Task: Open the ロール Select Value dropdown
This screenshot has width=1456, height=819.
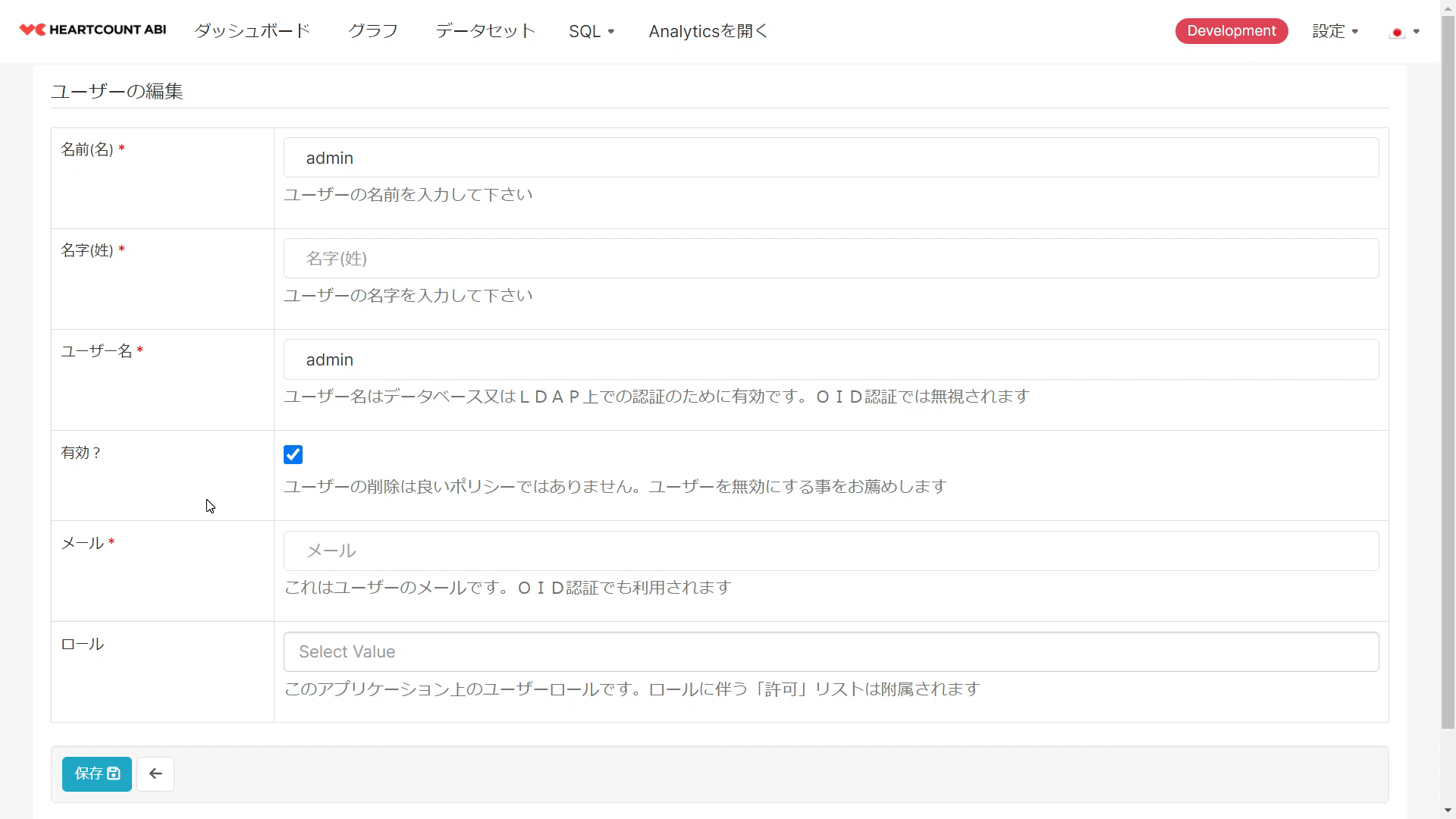Action: 830,652
